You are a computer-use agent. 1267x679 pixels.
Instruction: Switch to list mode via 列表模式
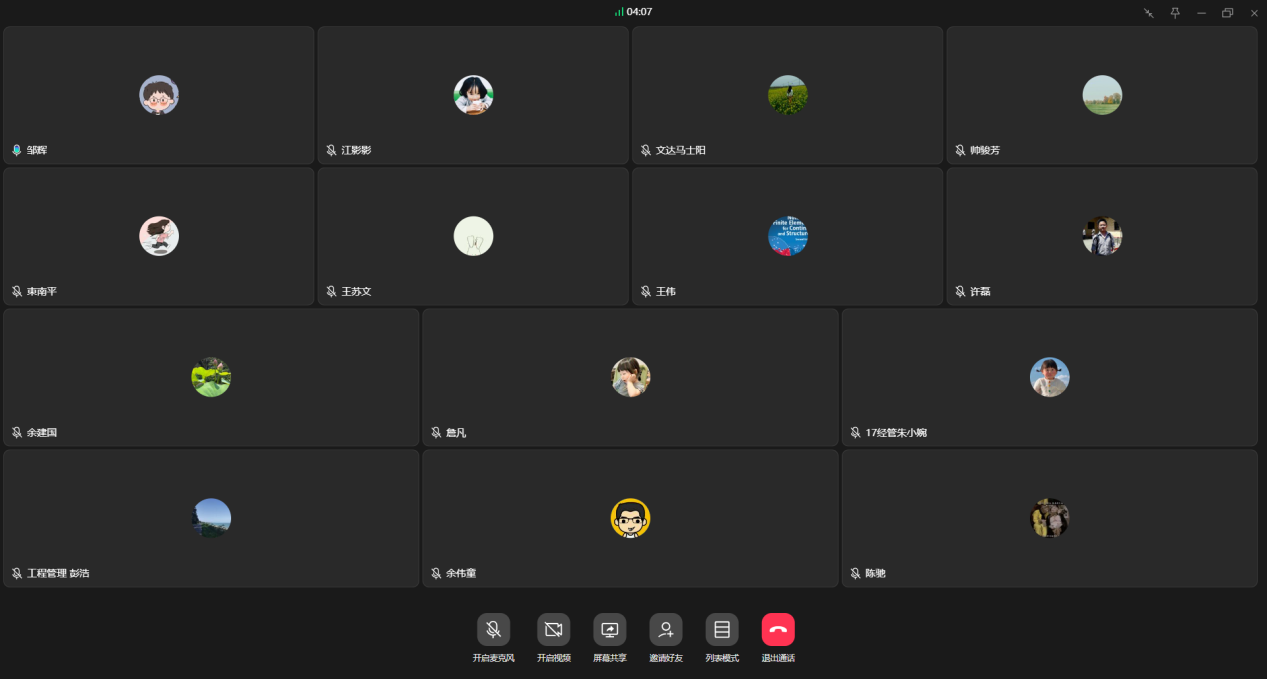coord(721,630)
